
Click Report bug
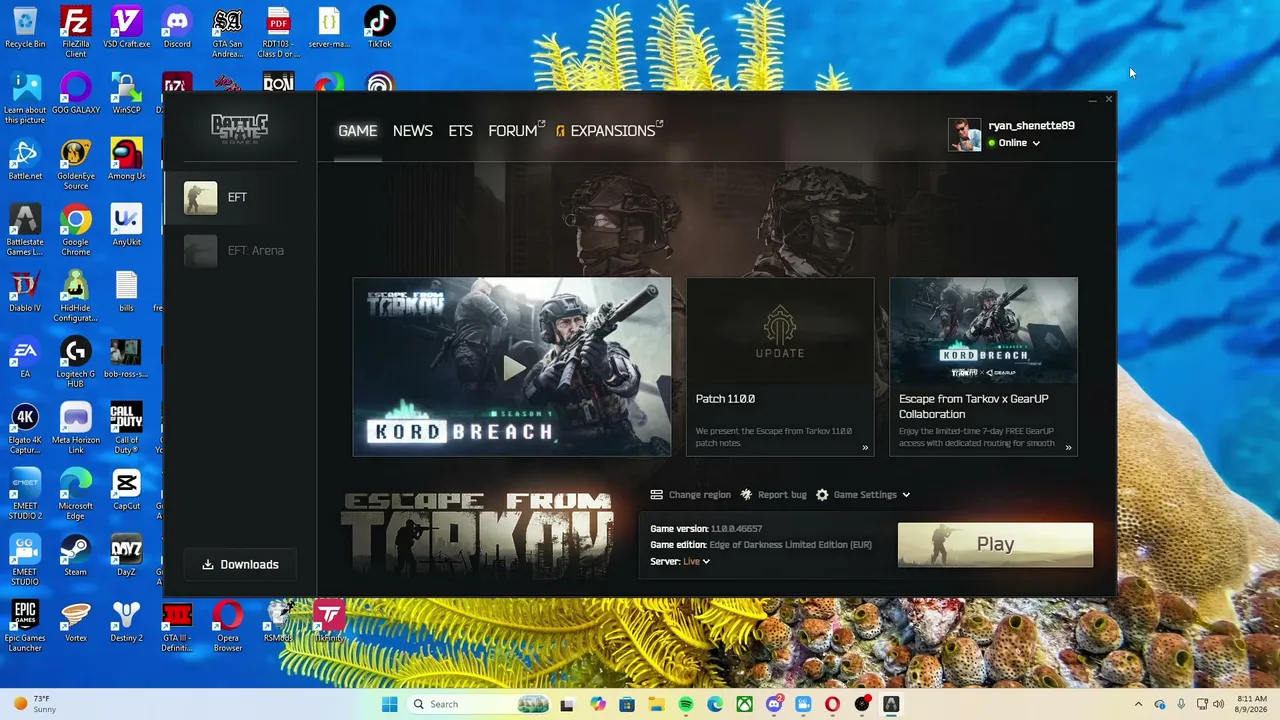click(x=773, y=495)
